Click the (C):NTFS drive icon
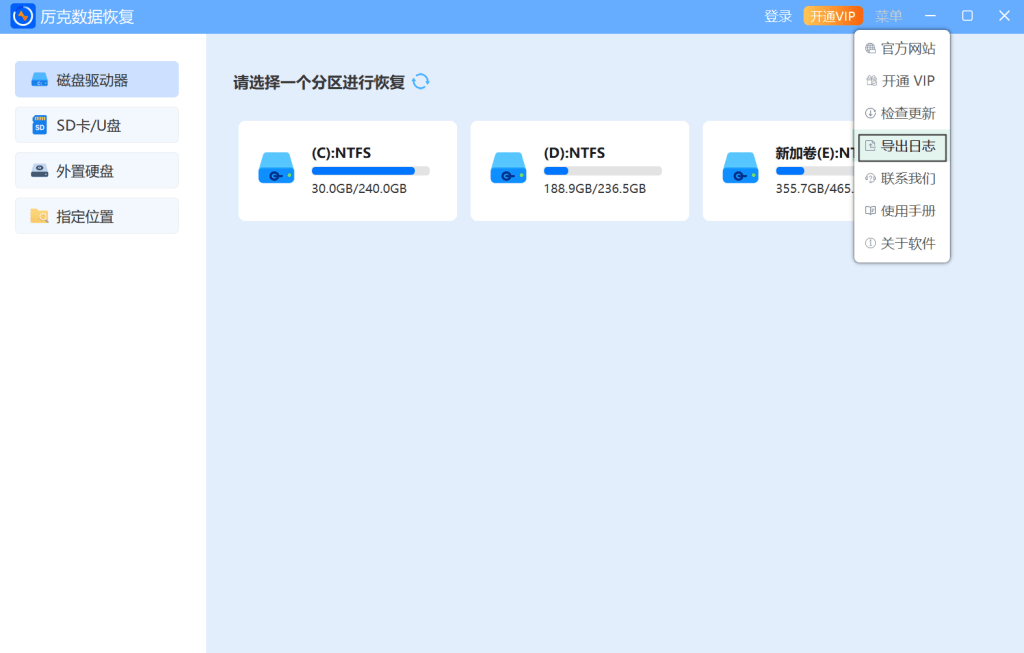 click(276, 168)
